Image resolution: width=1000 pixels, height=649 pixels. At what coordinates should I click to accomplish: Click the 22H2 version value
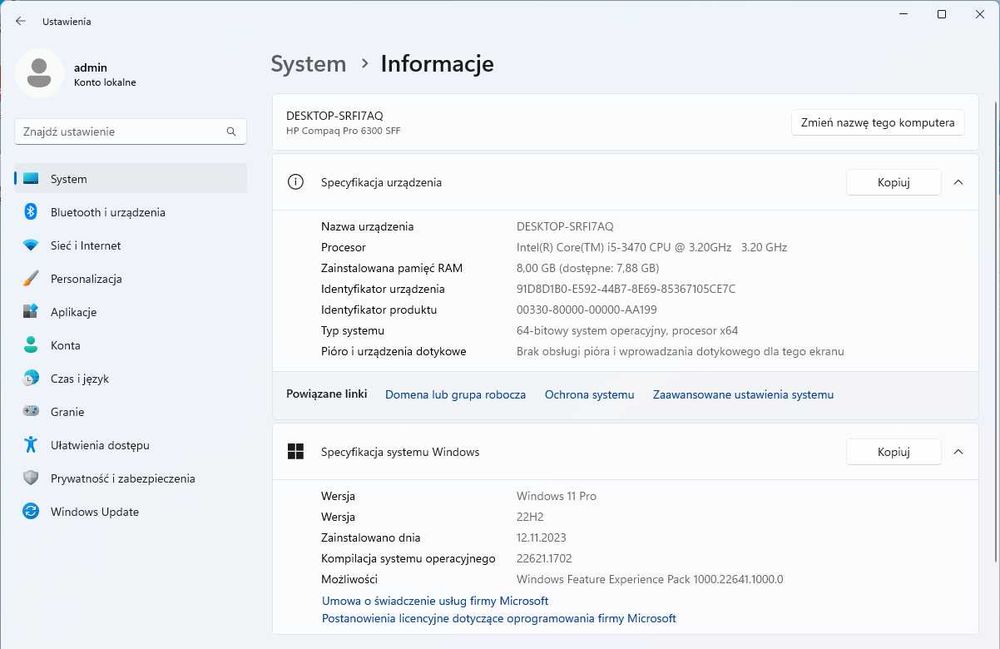pyautogui.click(x=530, y=517)
